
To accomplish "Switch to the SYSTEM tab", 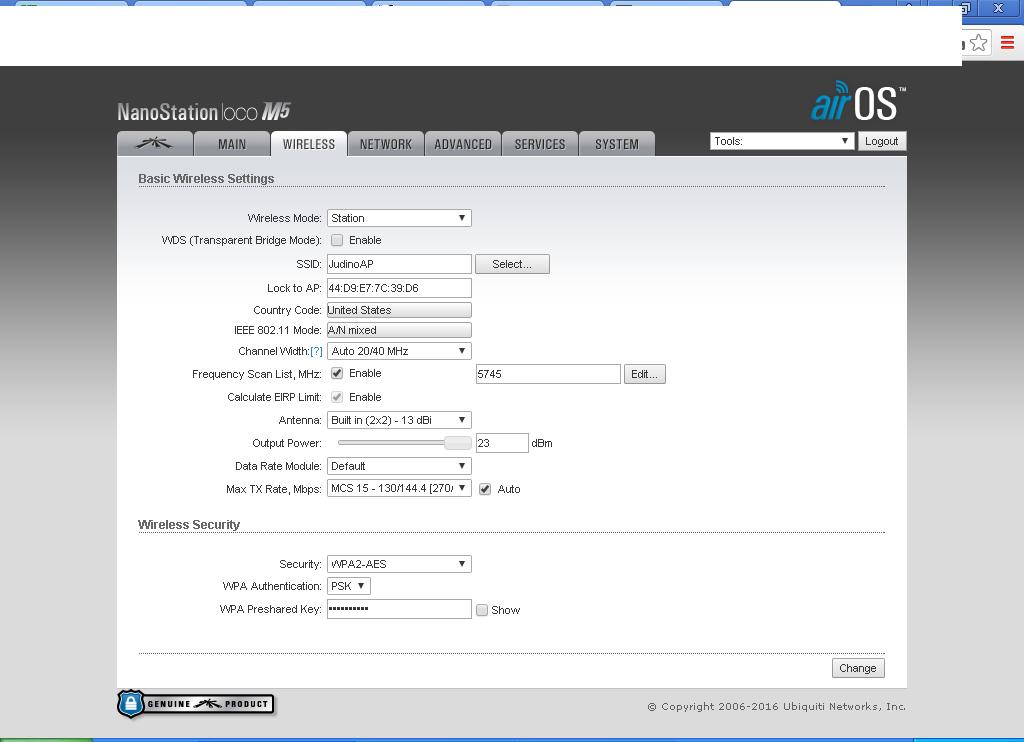I will click(x=616, y=144).
